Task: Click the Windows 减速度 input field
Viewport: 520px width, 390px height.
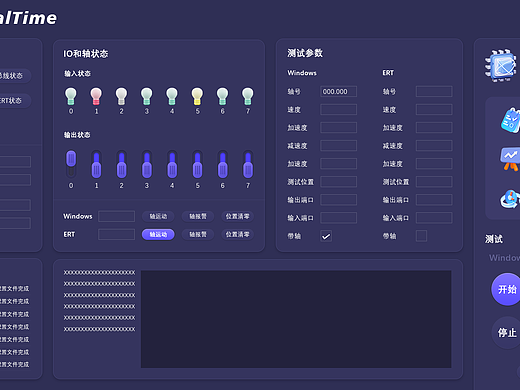Action: click(338, 145)
